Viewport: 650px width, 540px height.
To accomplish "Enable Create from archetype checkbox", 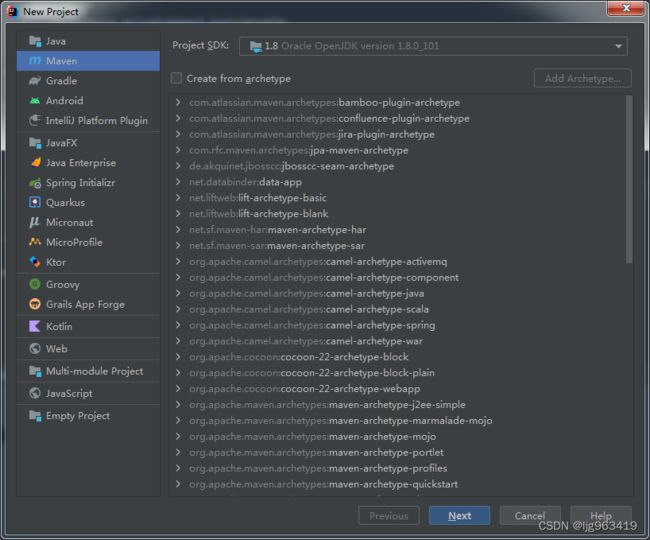I will point(177,78).
